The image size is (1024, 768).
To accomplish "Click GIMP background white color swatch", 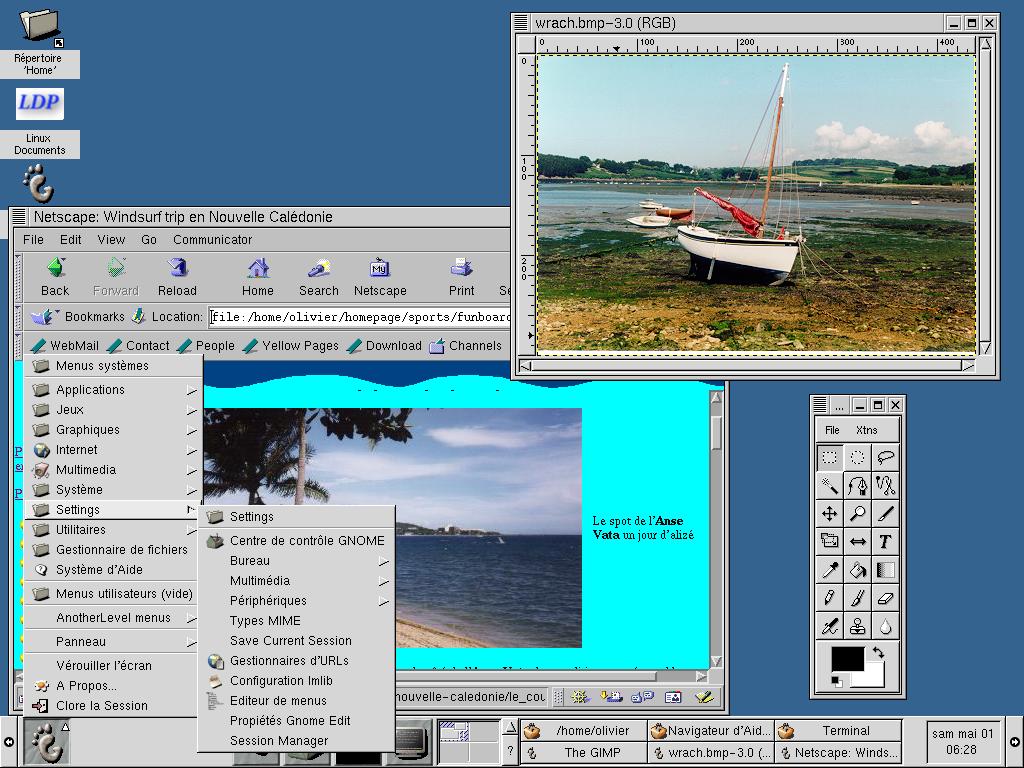I will (872, 679).
